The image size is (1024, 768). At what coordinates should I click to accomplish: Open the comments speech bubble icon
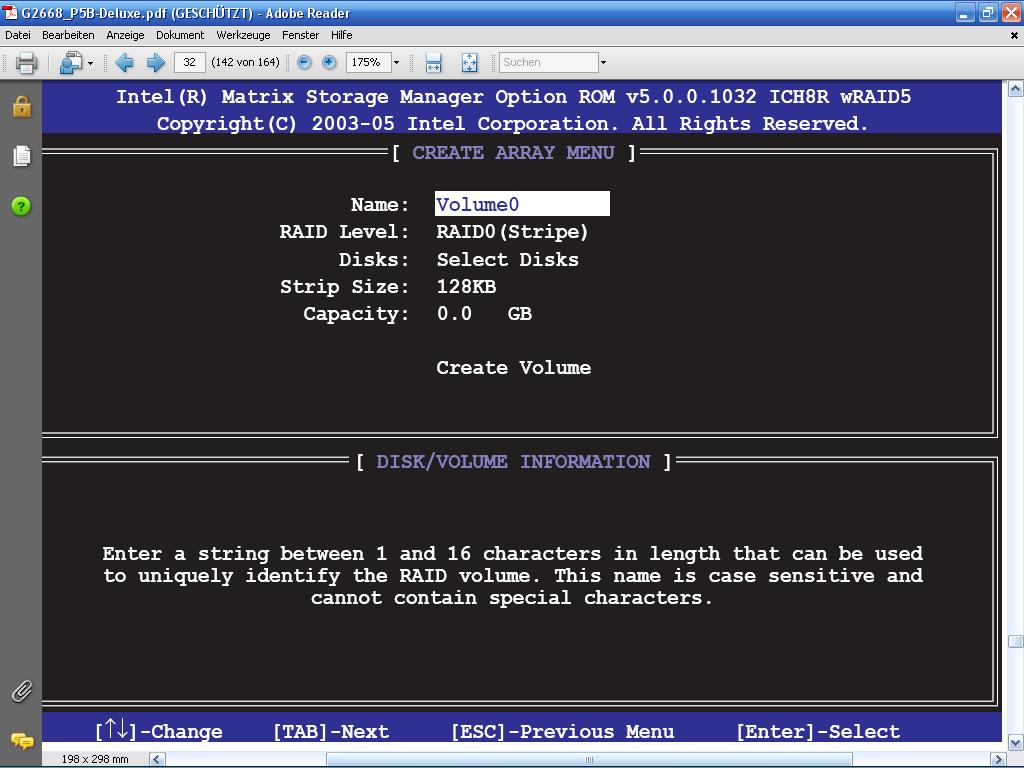tap(22, 741)
